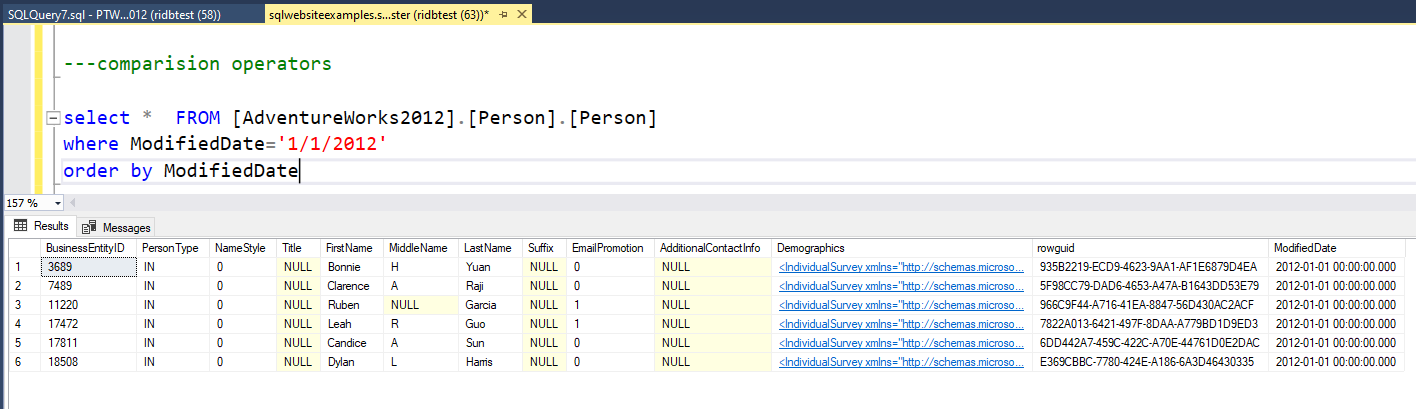Click BusinessEntityID cell 17472
Image resolution: width=1416 pixels, height=409 pixels.
pos(88,323)
